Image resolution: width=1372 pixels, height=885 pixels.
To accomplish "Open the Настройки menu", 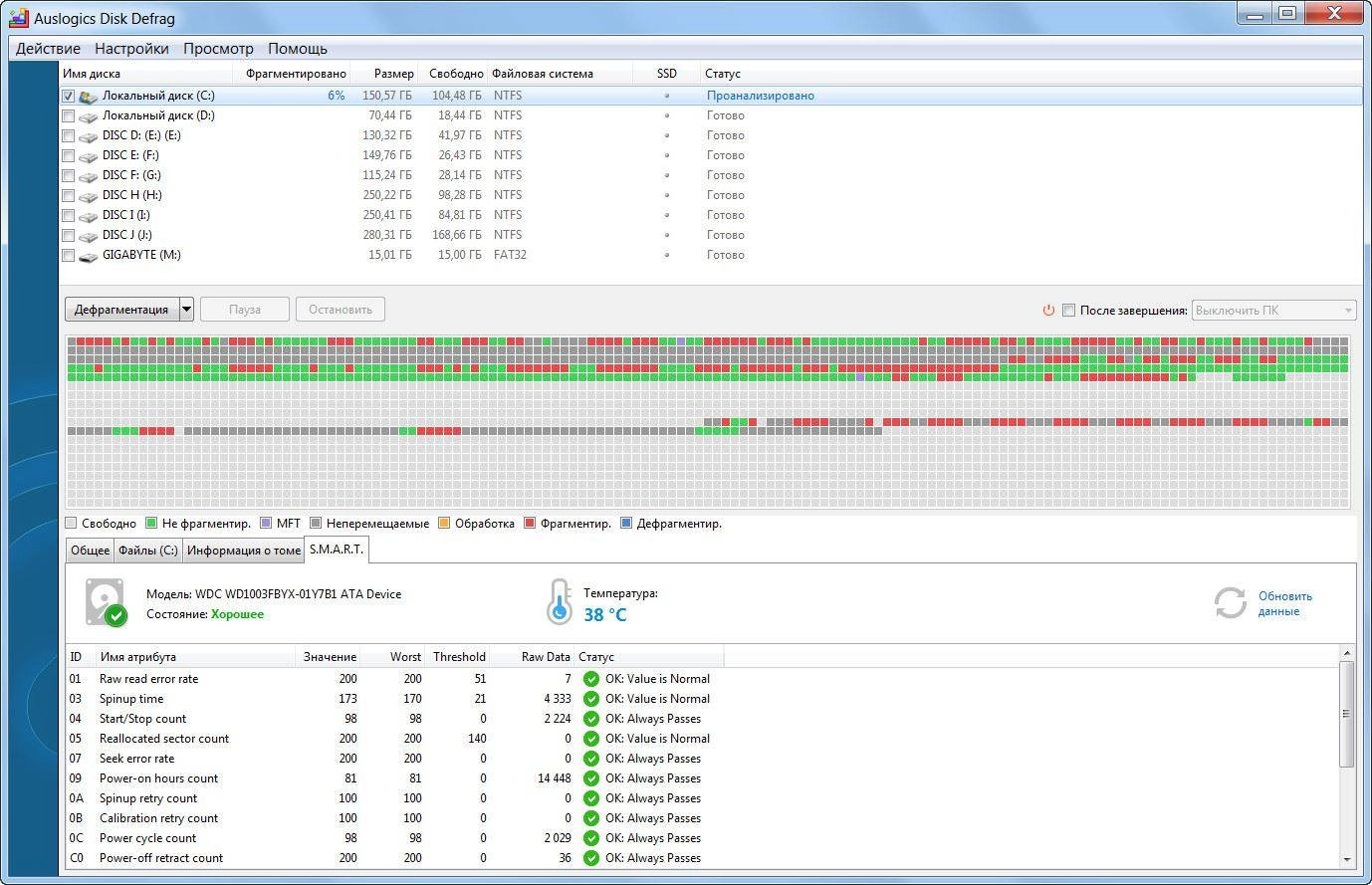I will point(131,49).
